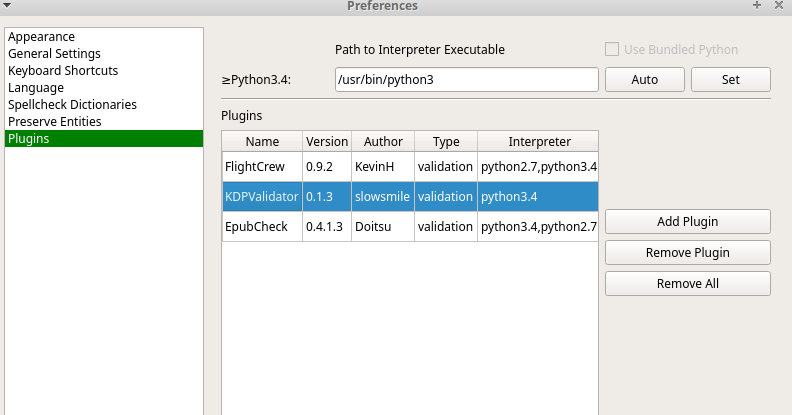Click the Remove Plugin button

coord(687,253)
